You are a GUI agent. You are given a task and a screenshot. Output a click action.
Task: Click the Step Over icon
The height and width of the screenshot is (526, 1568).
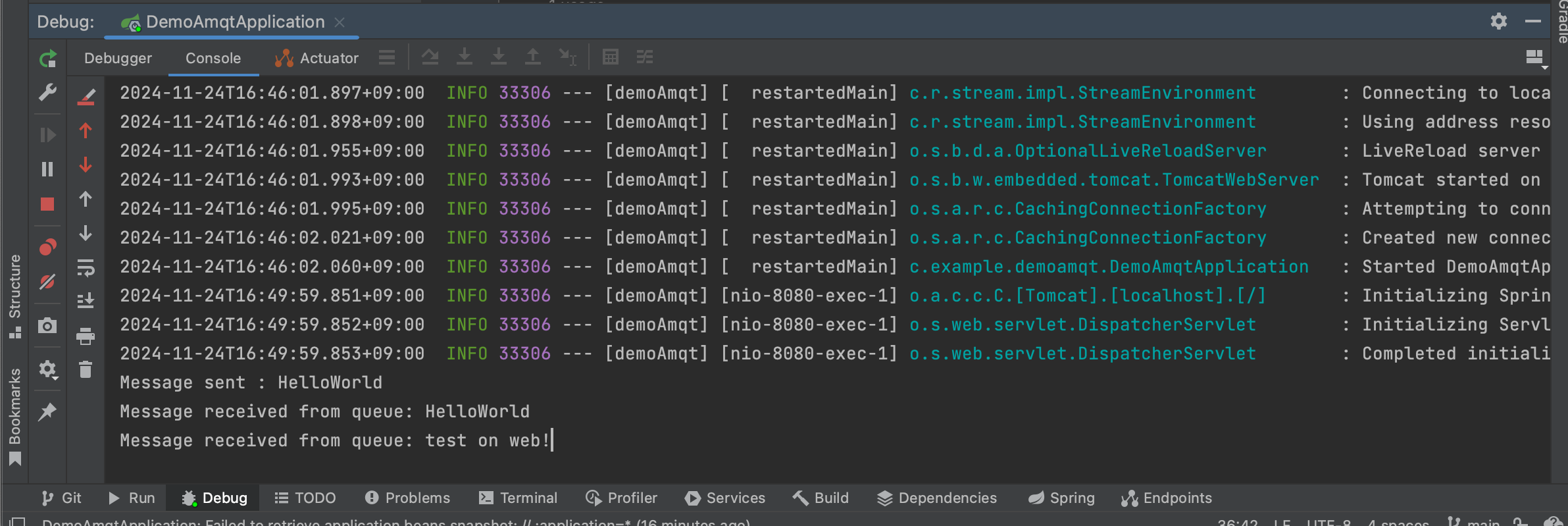430,57
